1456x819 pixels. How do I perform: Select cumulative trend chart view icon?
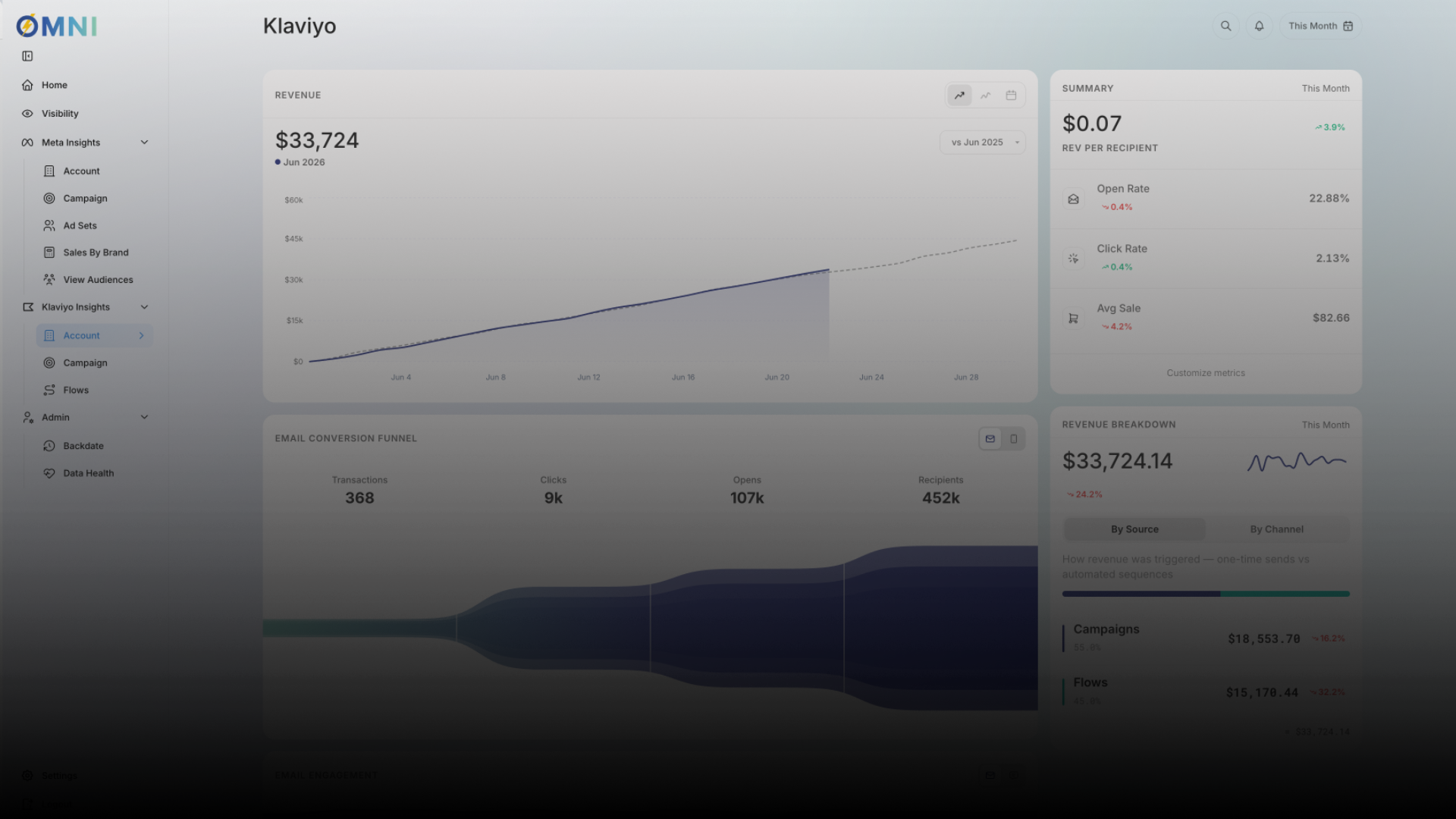point(959,96)
